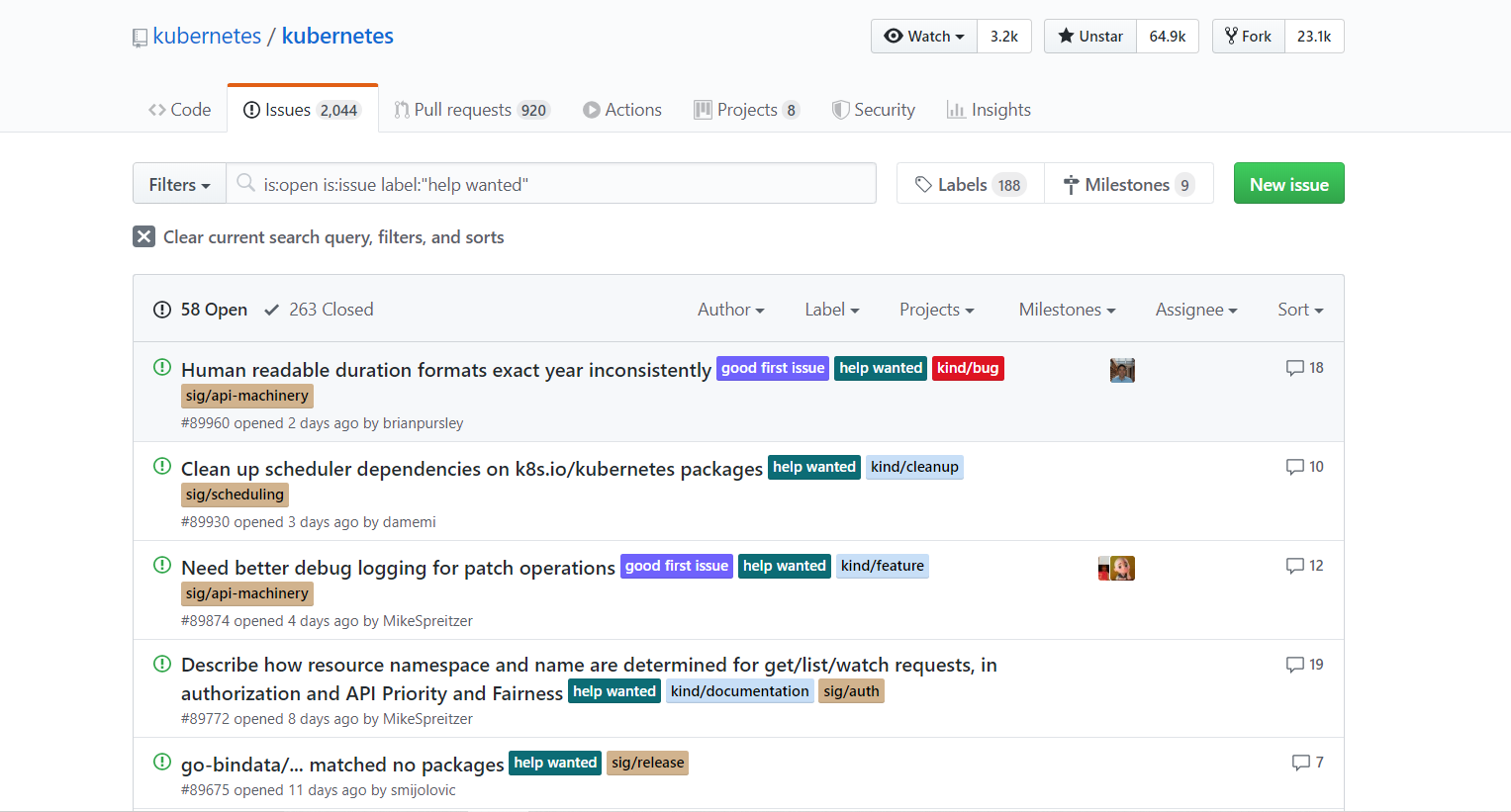Click the assignee avatar on the duration issue
The width and height of the screenshot is (1511, 812).
pos(1122,370)
